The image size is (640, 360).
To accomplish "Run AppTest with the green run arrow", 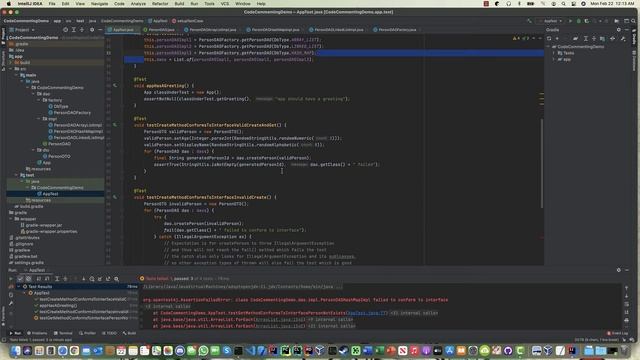I will pos(570,21).
